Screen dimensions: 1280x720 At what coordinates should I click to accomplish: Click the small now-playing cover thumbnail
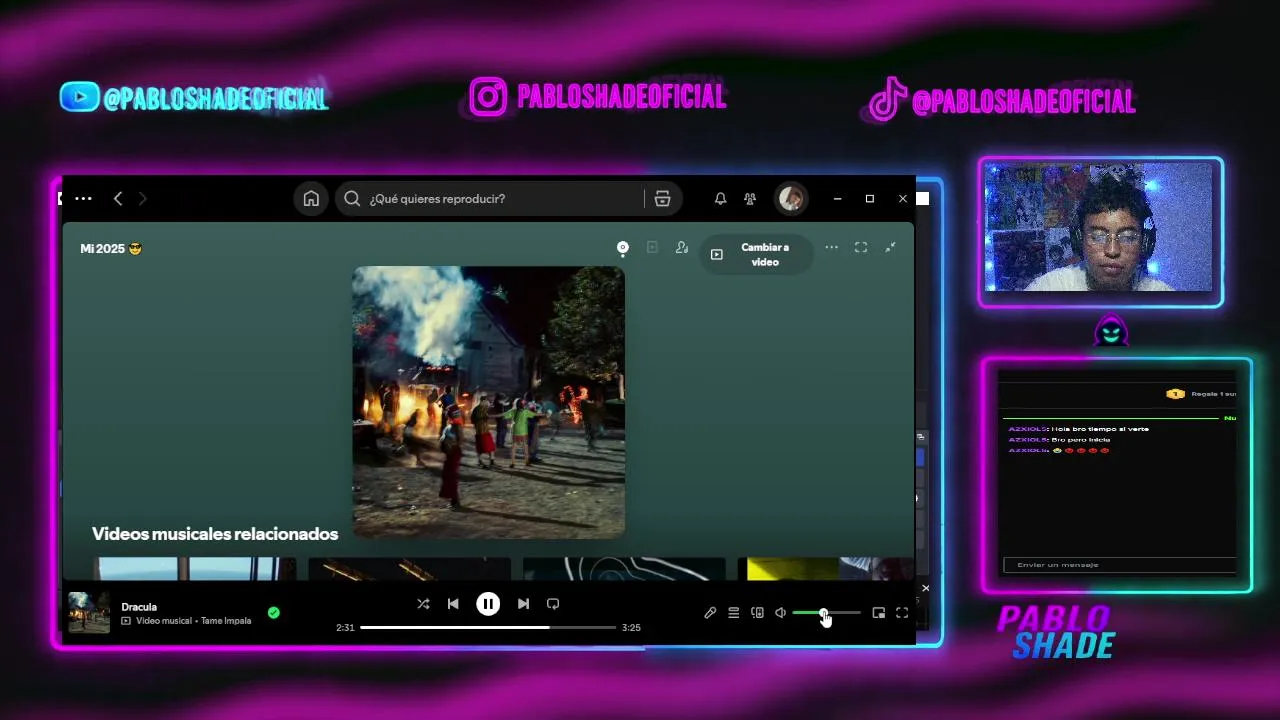(x=89, y=612)
